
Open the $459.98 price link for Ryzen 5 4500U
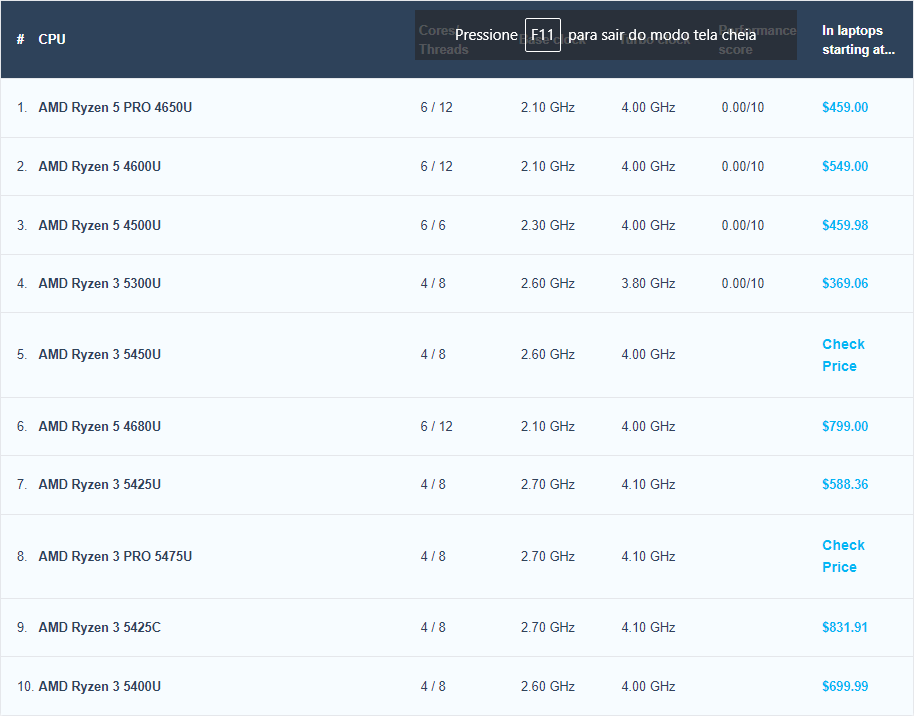pos(845,225)
